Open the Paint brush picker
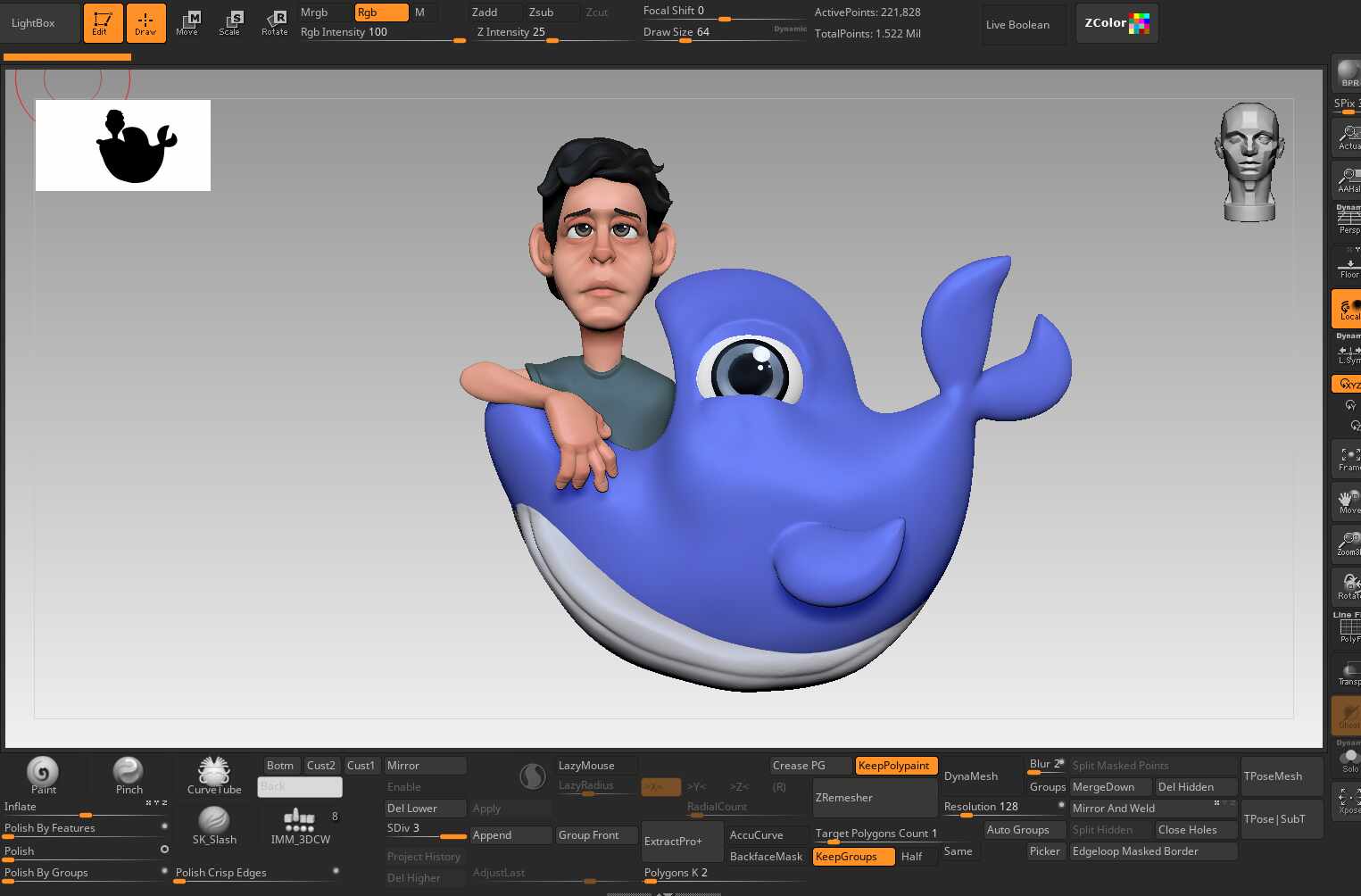Screen dimensions: 1361x896 pos(43,774)
